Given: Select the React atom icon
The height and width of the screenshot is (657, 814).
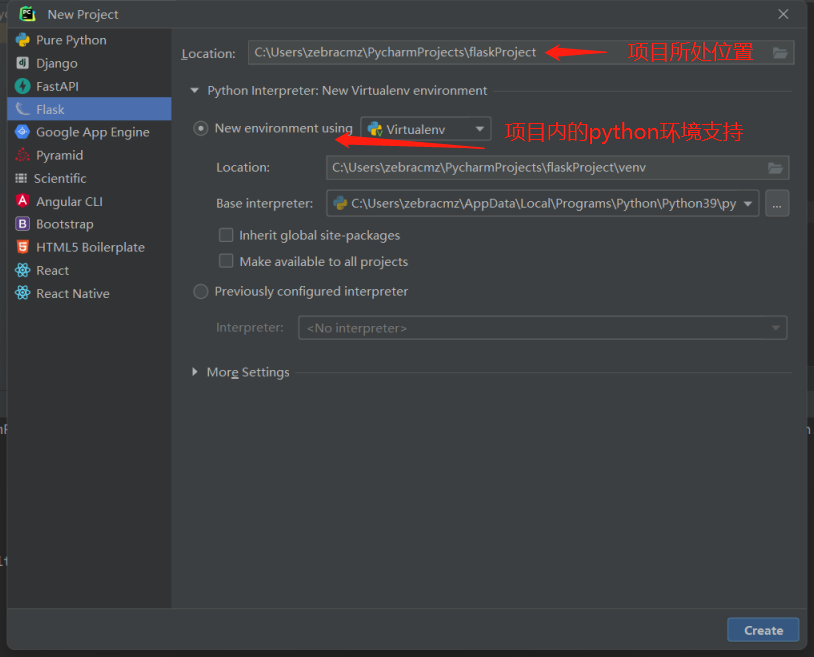Looking at the screenshot, I should point(22,270).
